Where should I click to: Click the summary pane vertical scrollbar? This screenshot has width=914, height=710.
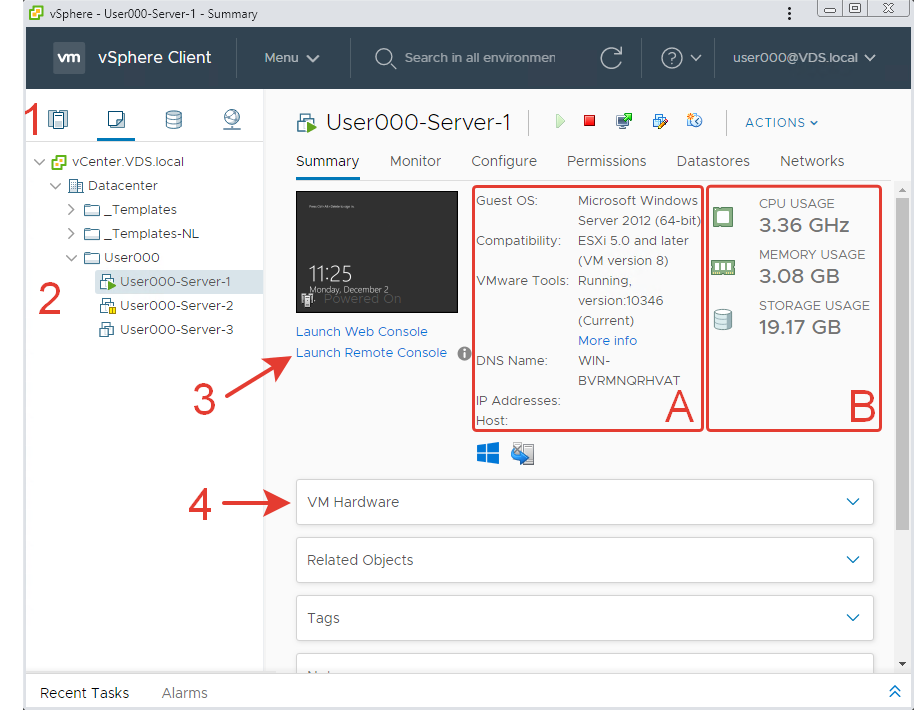(902, 364)
